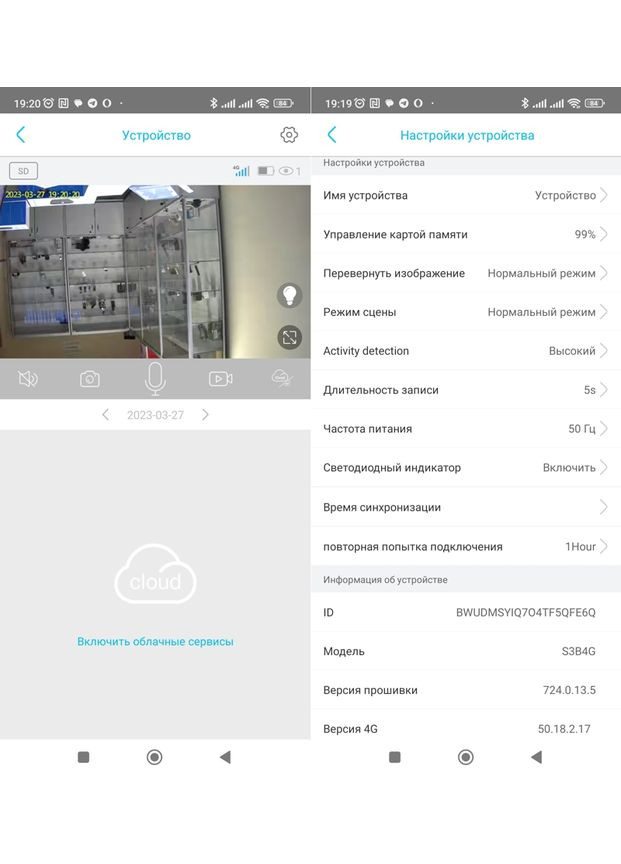Activate the microphone talk button
621x864 pixels.
155,379
